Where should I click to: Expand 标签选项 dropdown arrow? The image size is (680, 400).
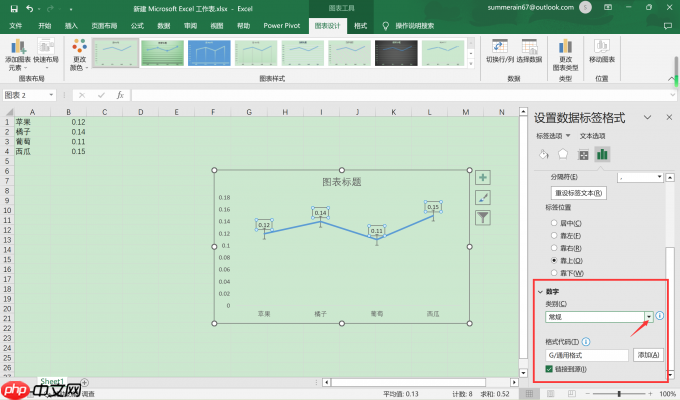coord(568,136)
